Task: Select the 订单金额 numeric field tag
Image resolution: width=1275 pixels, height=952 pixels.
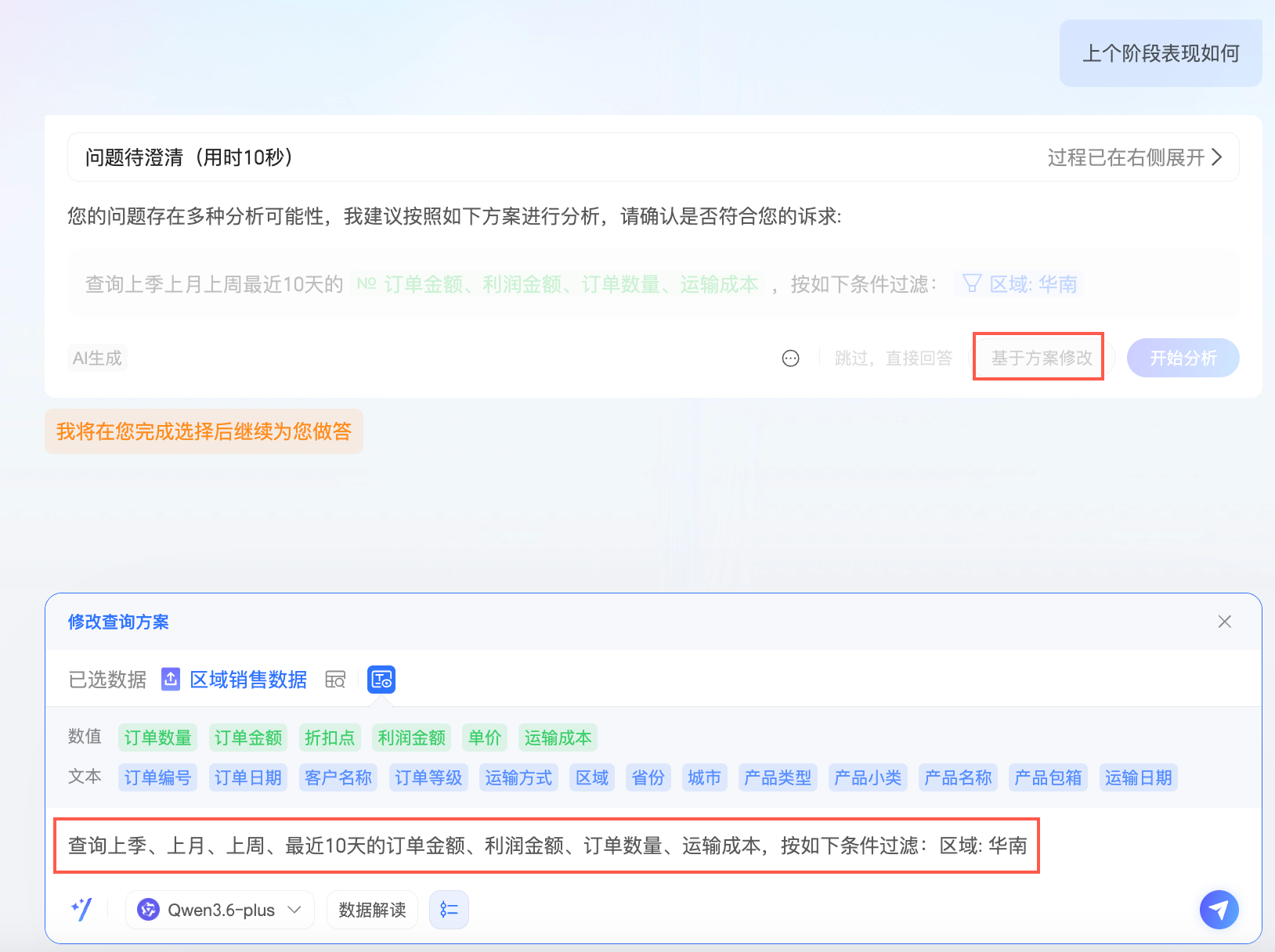Action: pos(248,737)
